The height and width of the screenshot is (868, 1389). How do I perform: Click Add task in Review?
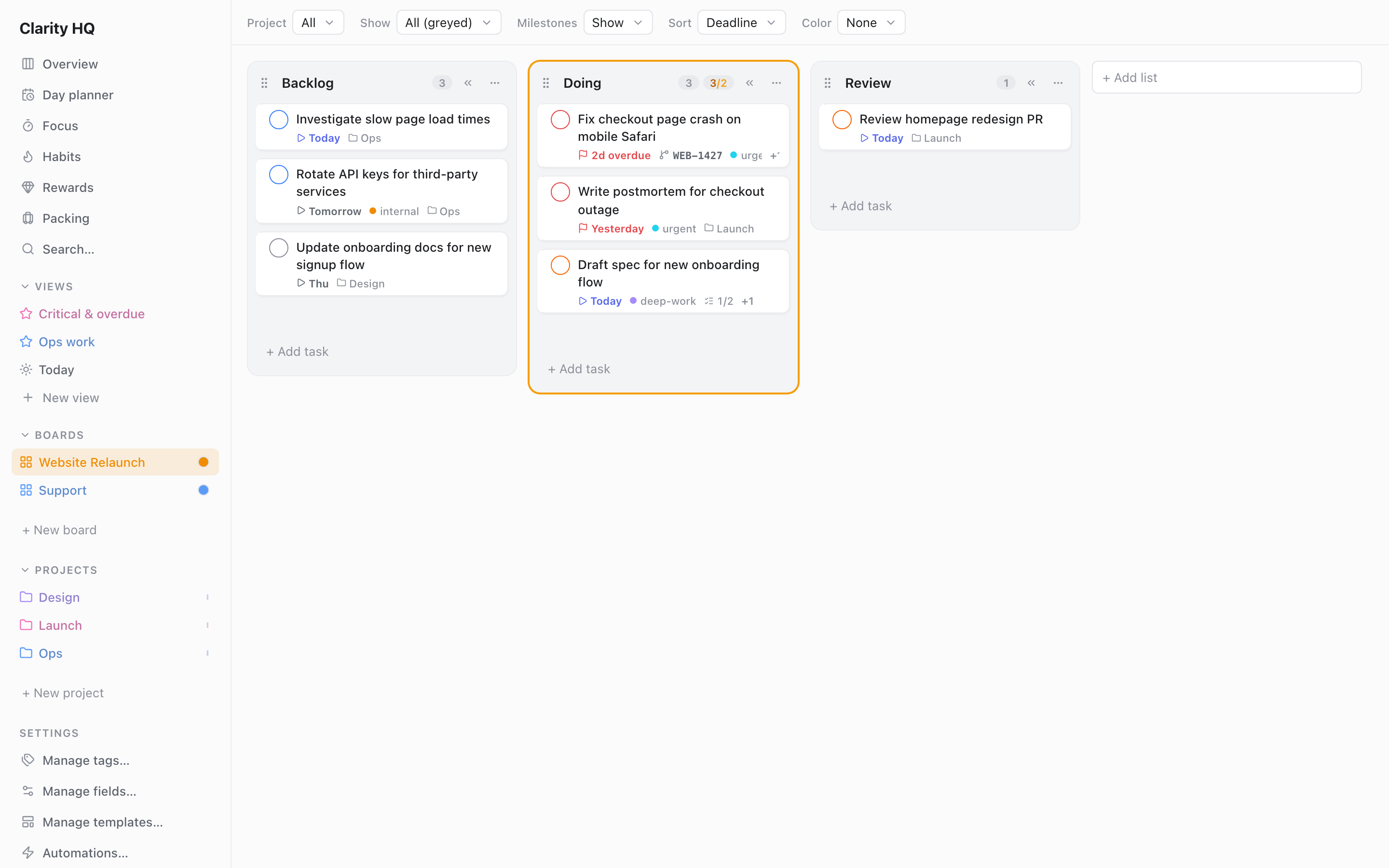[860, 206]
